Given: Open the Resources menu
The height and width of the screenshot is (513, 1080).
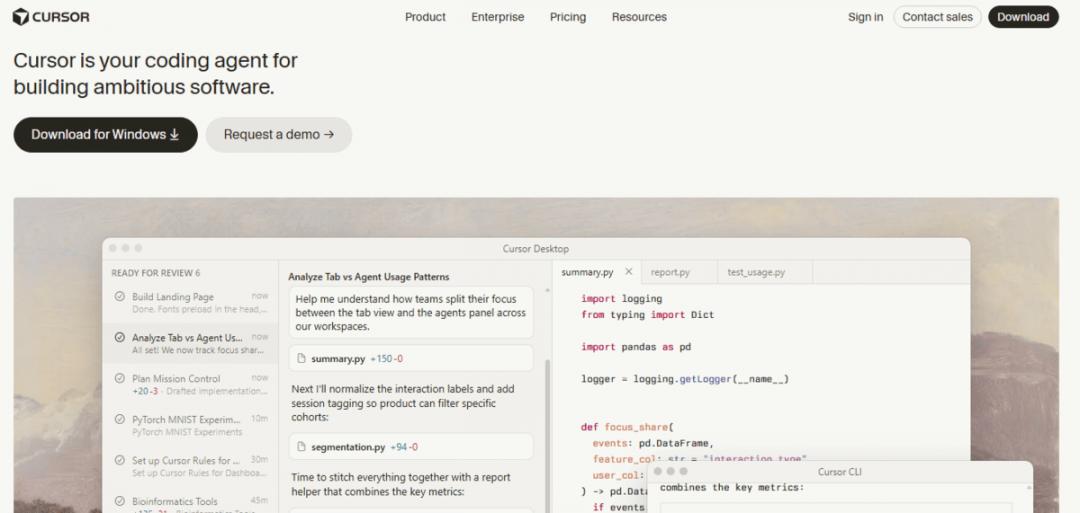Looking at the screenshot, I should [639, 17].
